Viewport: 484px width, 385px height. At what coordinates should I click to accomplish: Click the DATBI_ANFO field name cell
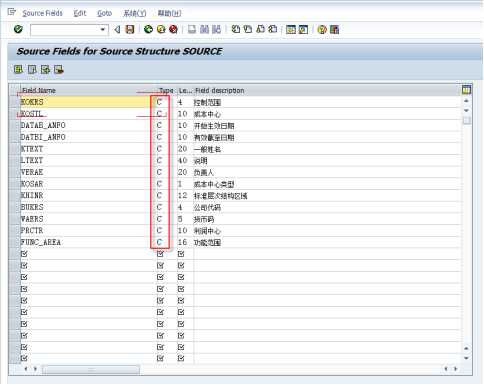86,137
